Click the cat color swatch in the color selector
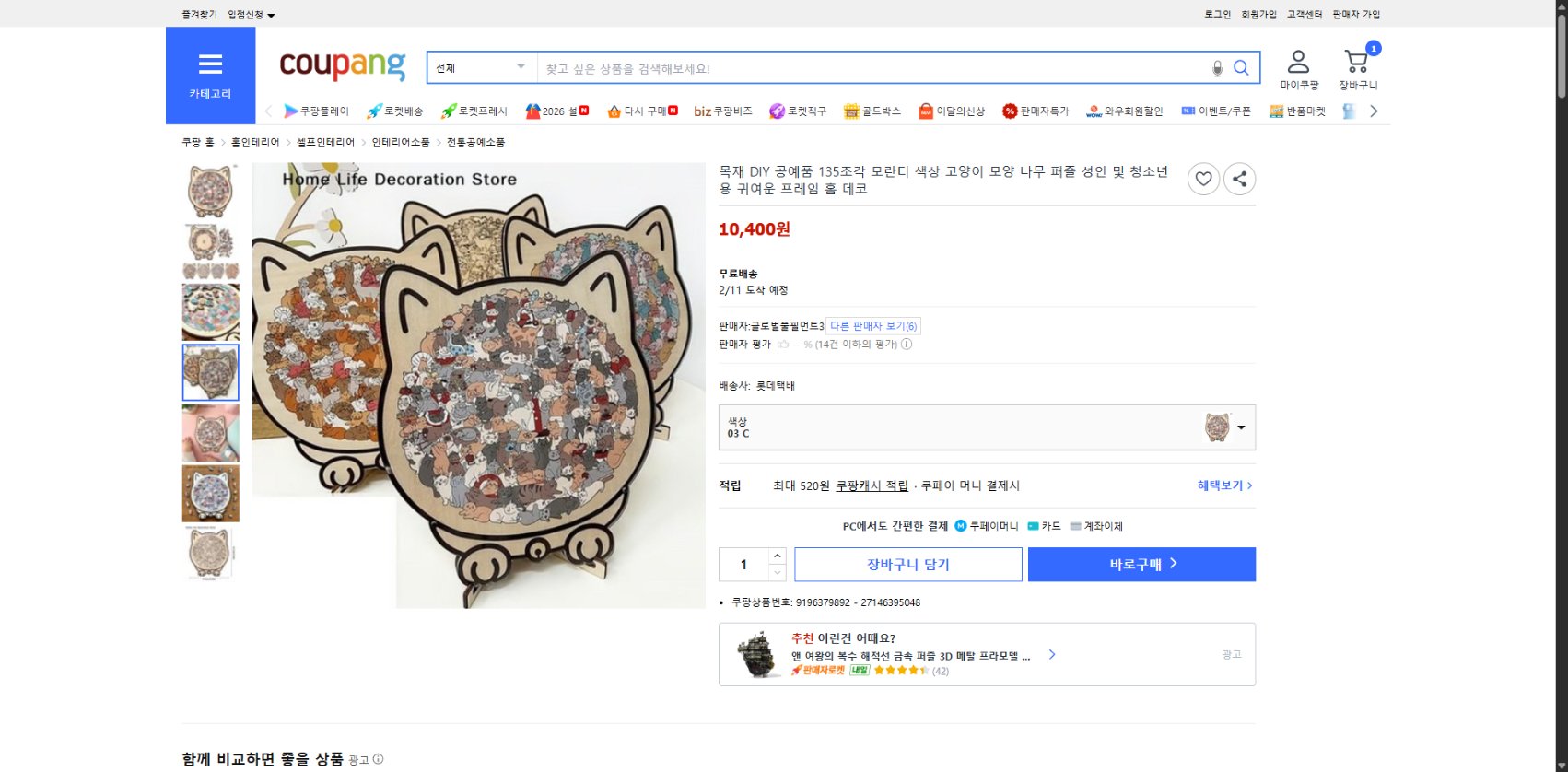Screen dimensions: 1568x772 click(x=1219, y=427)
